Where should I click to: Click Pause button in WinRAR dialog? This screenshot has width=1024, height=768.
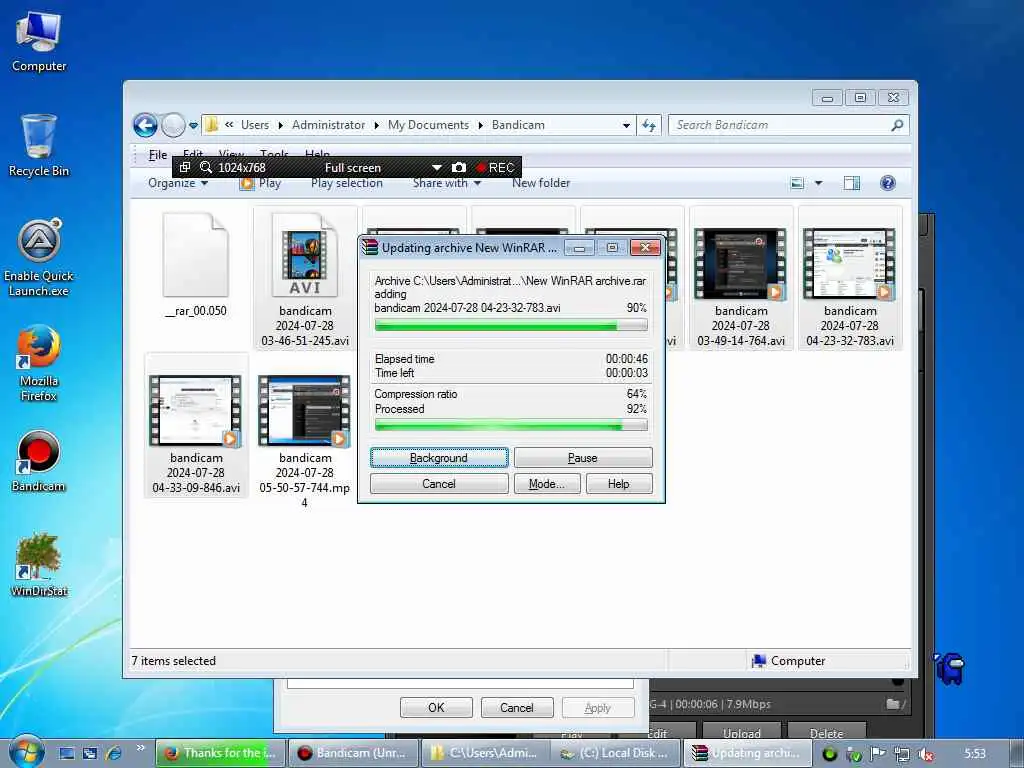tap(583, 458)
